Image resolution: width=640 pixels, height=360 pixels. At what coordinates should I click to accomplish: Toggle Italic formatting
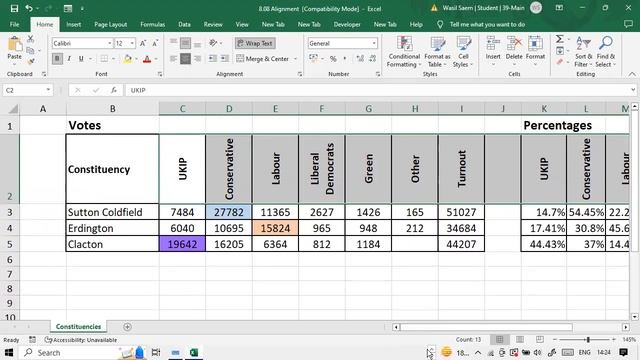pyautogui.click(x=69, y=59)
